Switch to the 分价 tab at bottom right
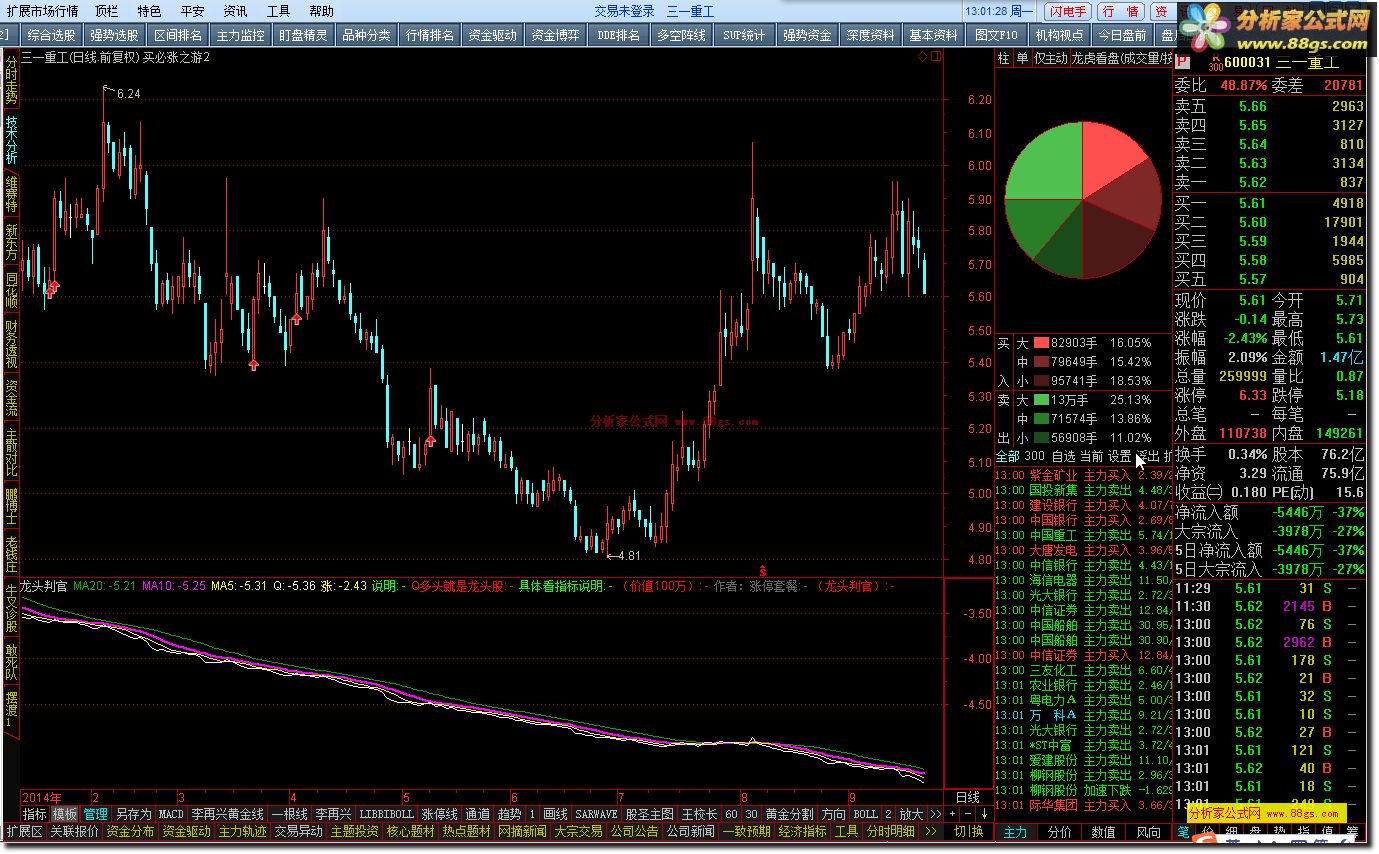 click(1060, 832)
